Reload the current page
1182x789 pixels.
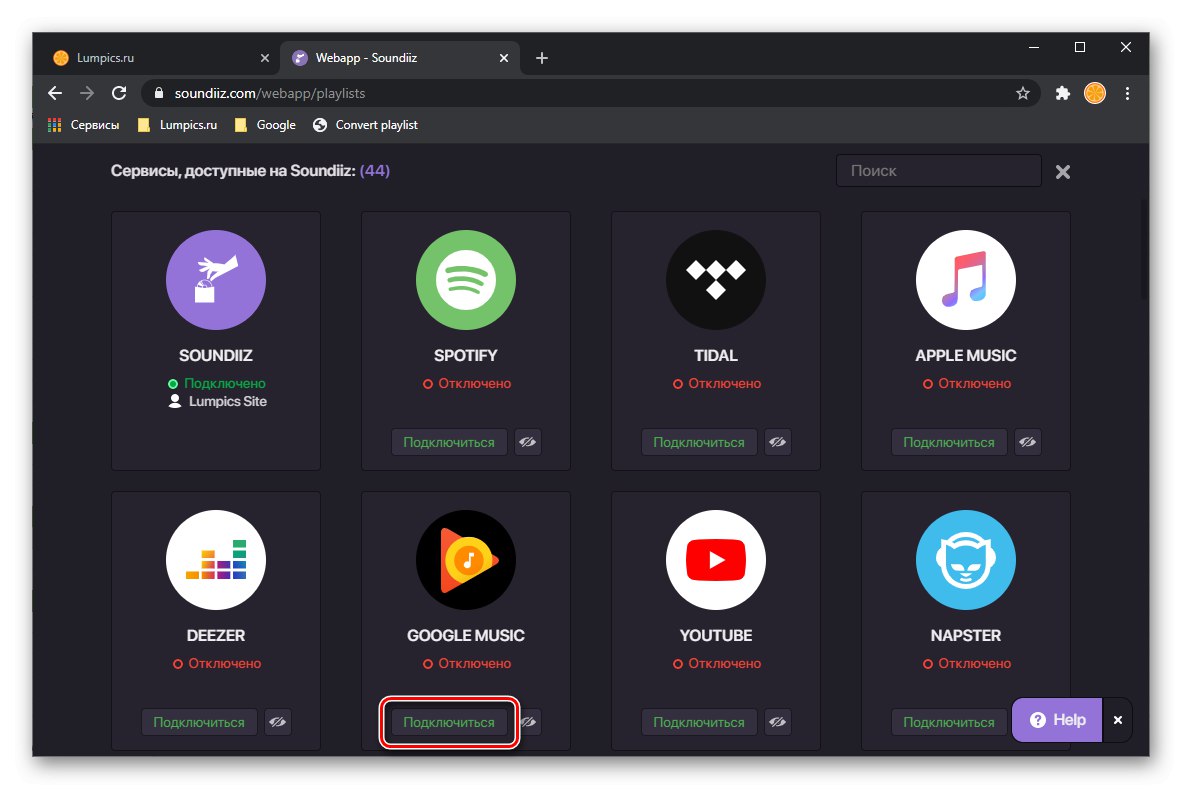[119, 93]
